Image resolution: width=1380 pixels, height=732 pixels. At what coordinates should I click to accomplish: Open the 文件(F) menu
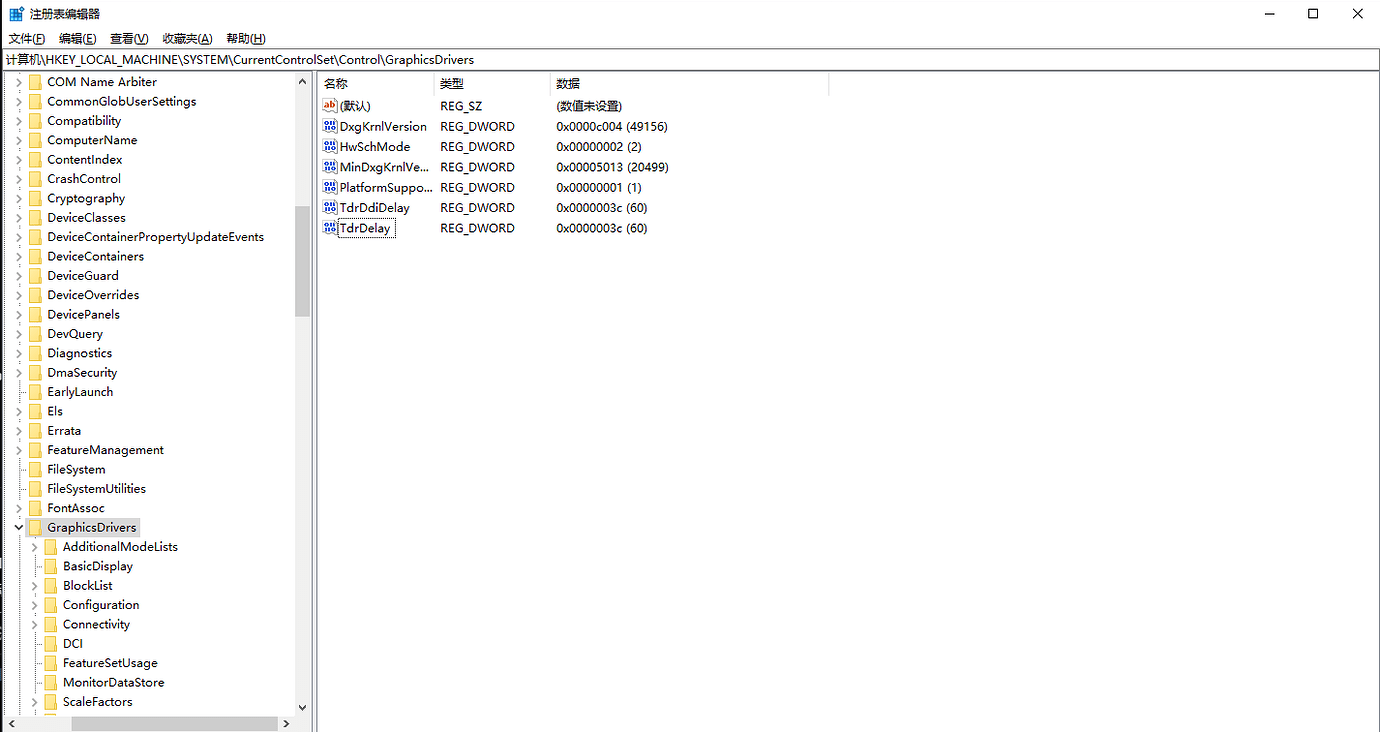pyautogui.click(x=27, y=39)
